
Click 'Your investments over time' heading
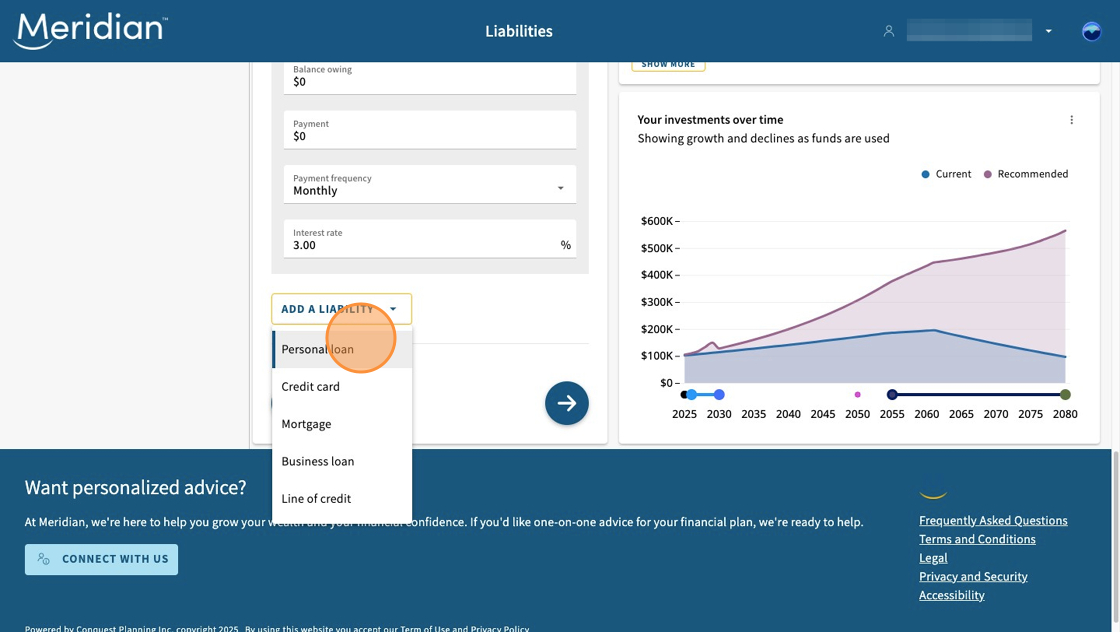(710, 120)
